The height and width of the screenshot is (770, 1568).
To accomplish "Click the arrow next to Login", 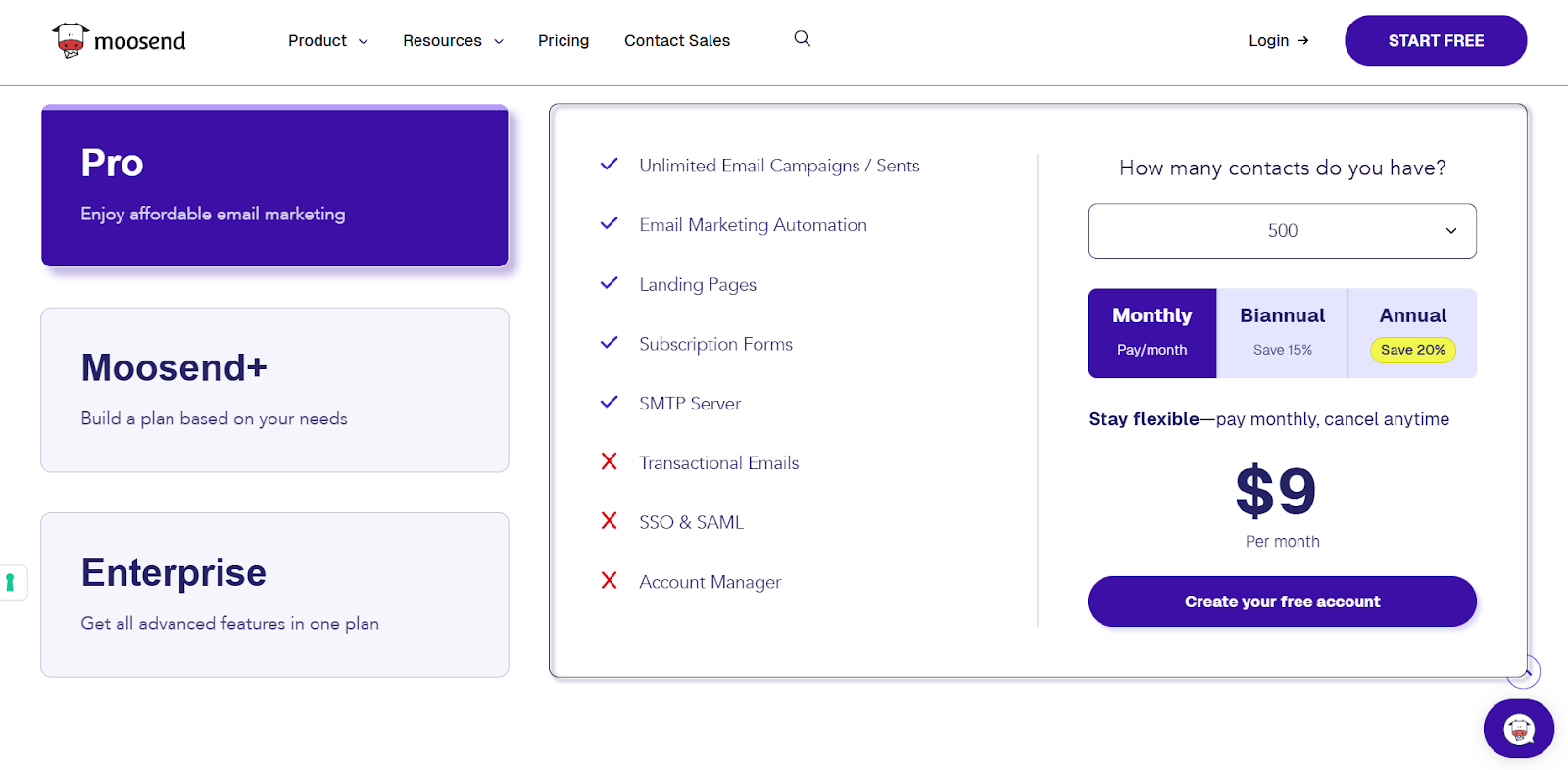I will [x=1302, y=41].
